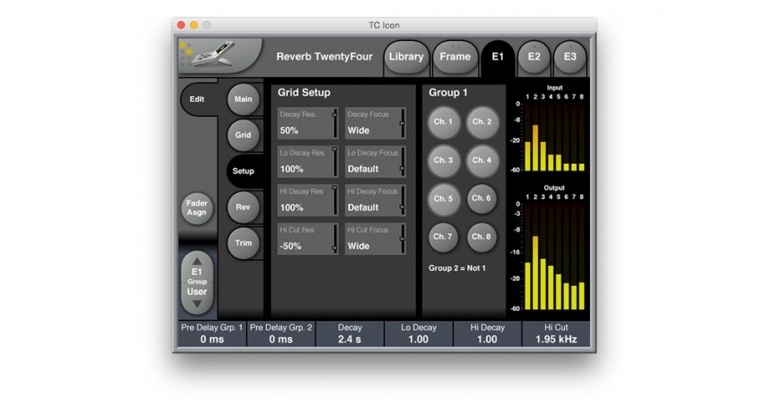Click the Output level meter
Viewport: 770px width, 418px height.
[x=550, y=248]
